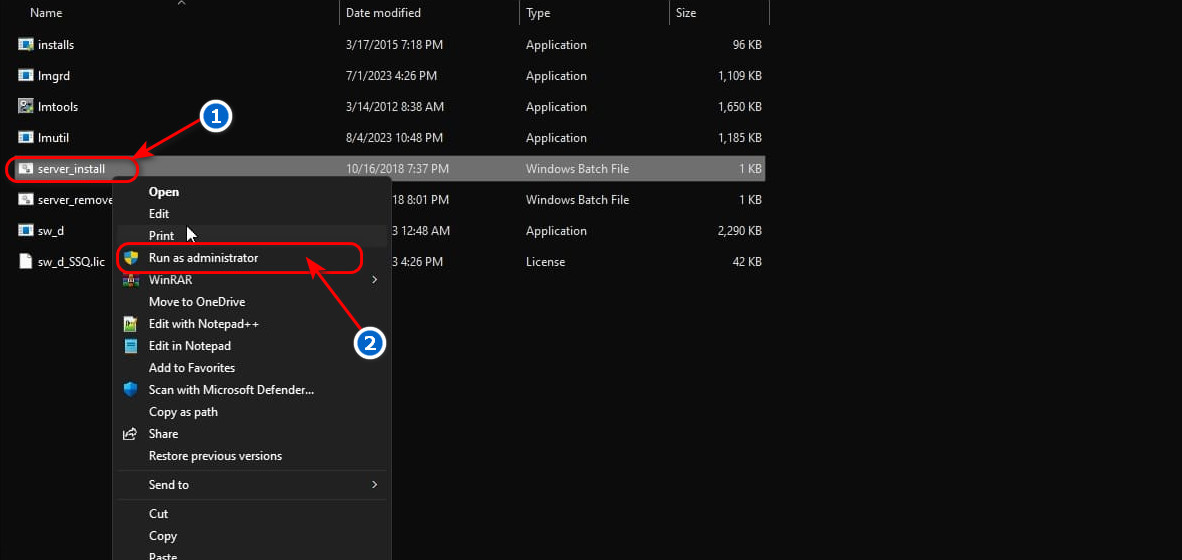Click the Share icon in context menu
Viewport: 1182px width, 560px height.
coord(130,434)
